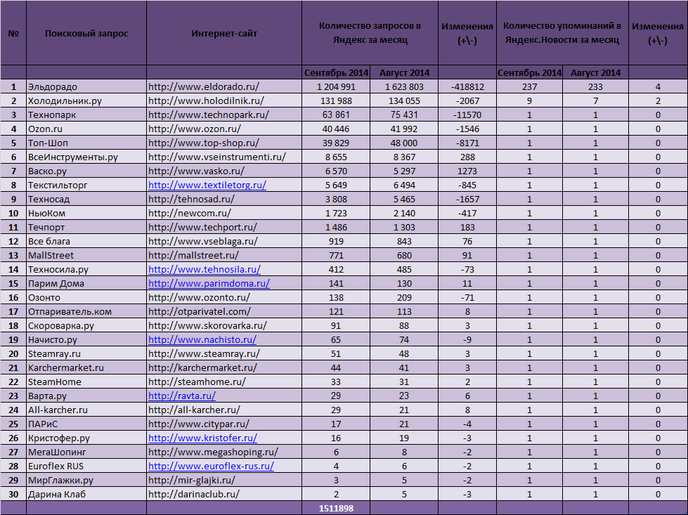Click the ravta.ru link

click(x=182, y=396)
